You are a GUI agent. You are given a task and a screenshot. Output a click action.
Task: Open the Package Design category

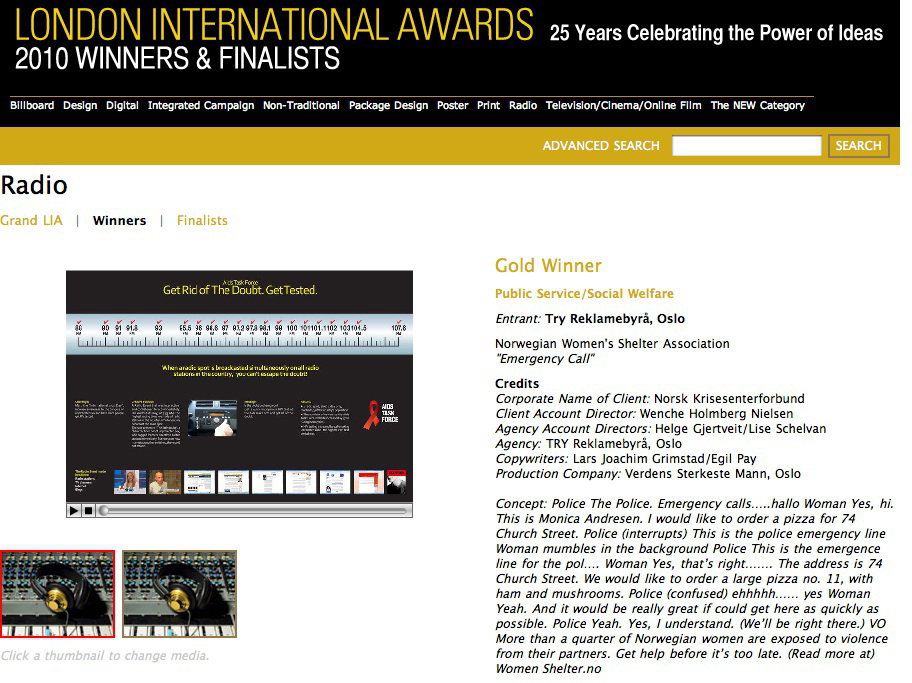(389, 105)
